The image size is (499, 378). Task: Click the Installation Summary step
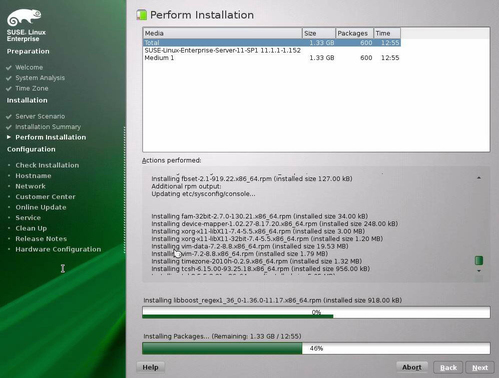click(48, 127)
